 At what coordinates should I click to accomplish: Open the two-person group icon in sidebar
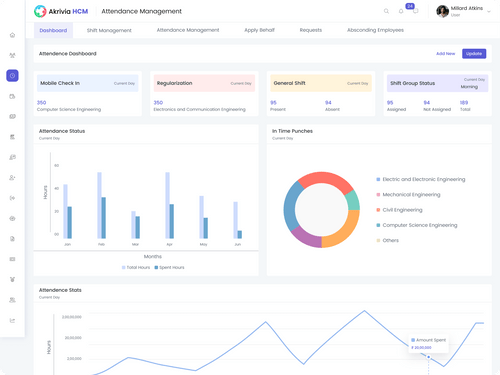click(12, 300)
